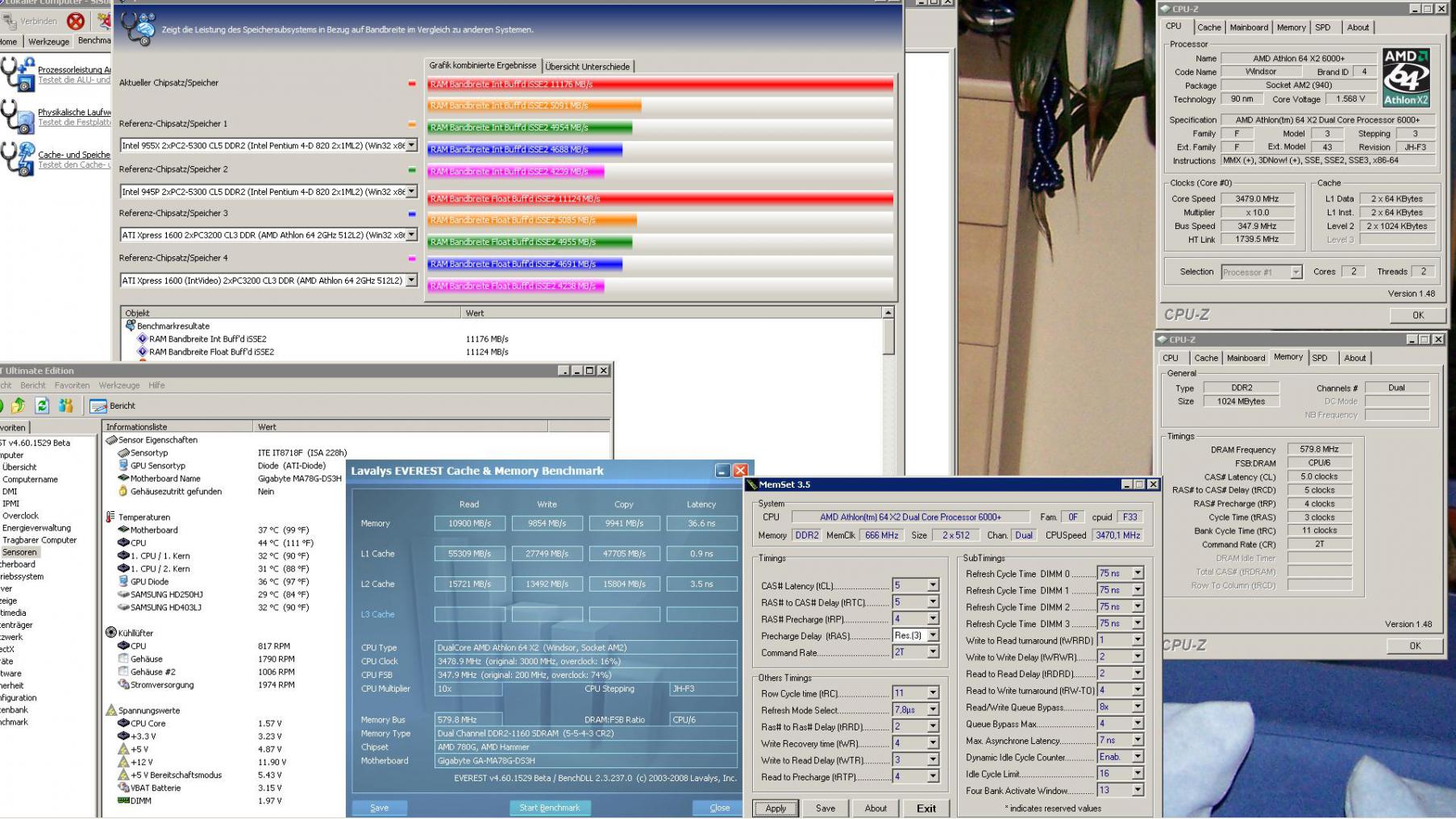Click the EVEREST green up arrow icon
The width and height of the screenshot is (1456, 819).
(x=18, y=405)
